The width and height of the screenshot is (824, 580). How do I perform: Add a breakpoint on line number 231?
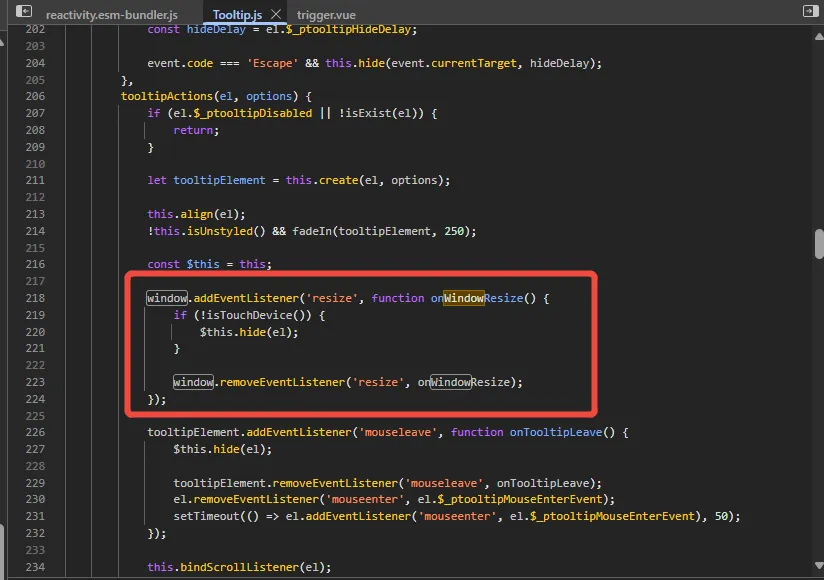click(x=35, y=516)
